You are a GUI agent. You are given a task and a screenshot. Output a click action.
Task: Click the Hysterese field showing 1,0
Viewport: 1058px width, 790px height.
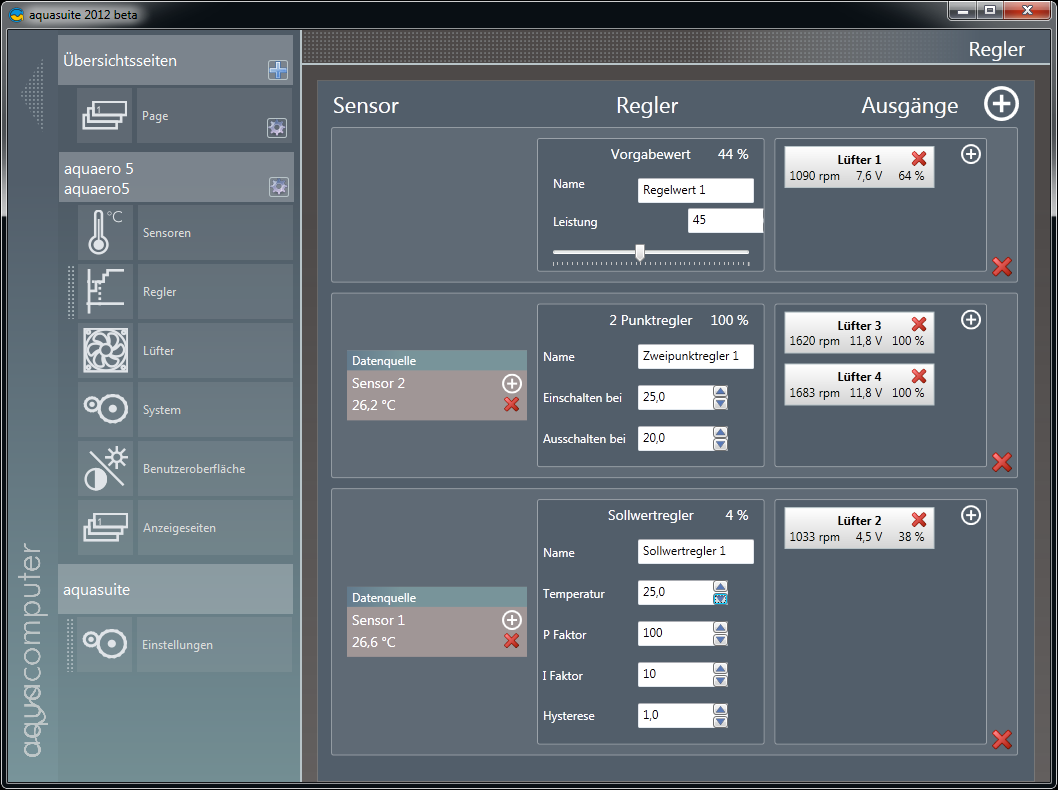pyautogui.click(x=675, y=715)
